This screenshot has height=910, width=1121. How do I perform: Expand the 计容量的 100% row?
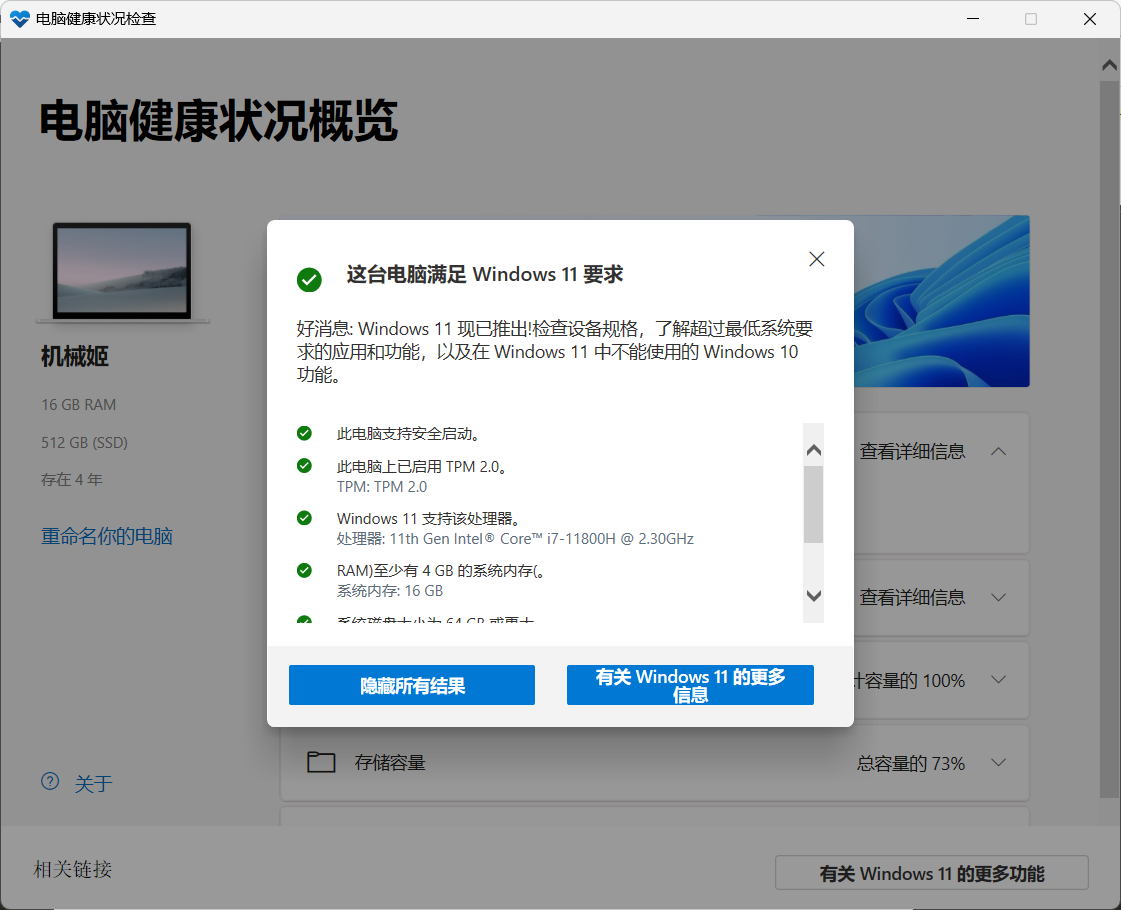pos(998,679)
